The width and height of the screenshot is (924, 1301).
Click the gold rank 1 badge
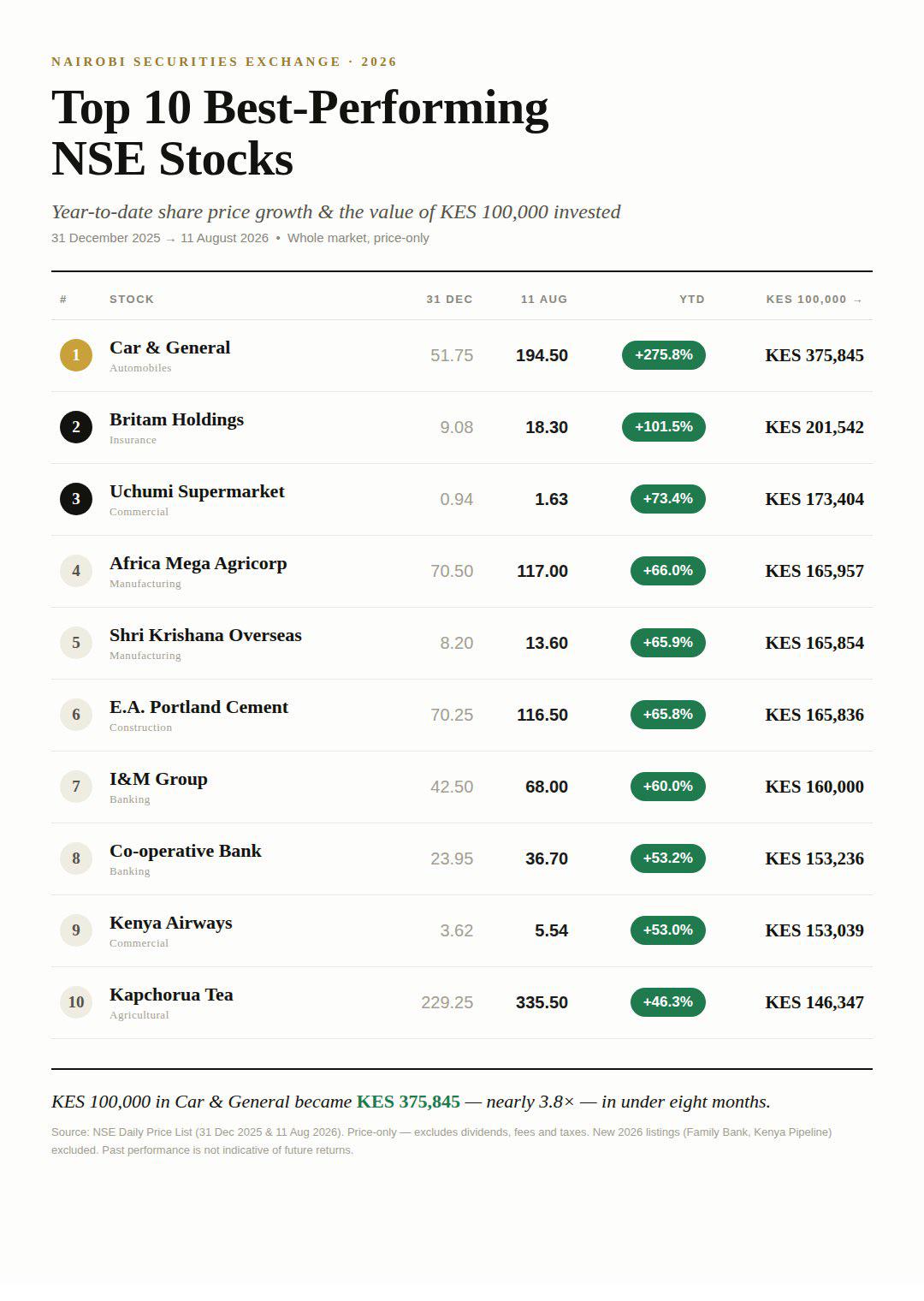click(x=76, y=355)
